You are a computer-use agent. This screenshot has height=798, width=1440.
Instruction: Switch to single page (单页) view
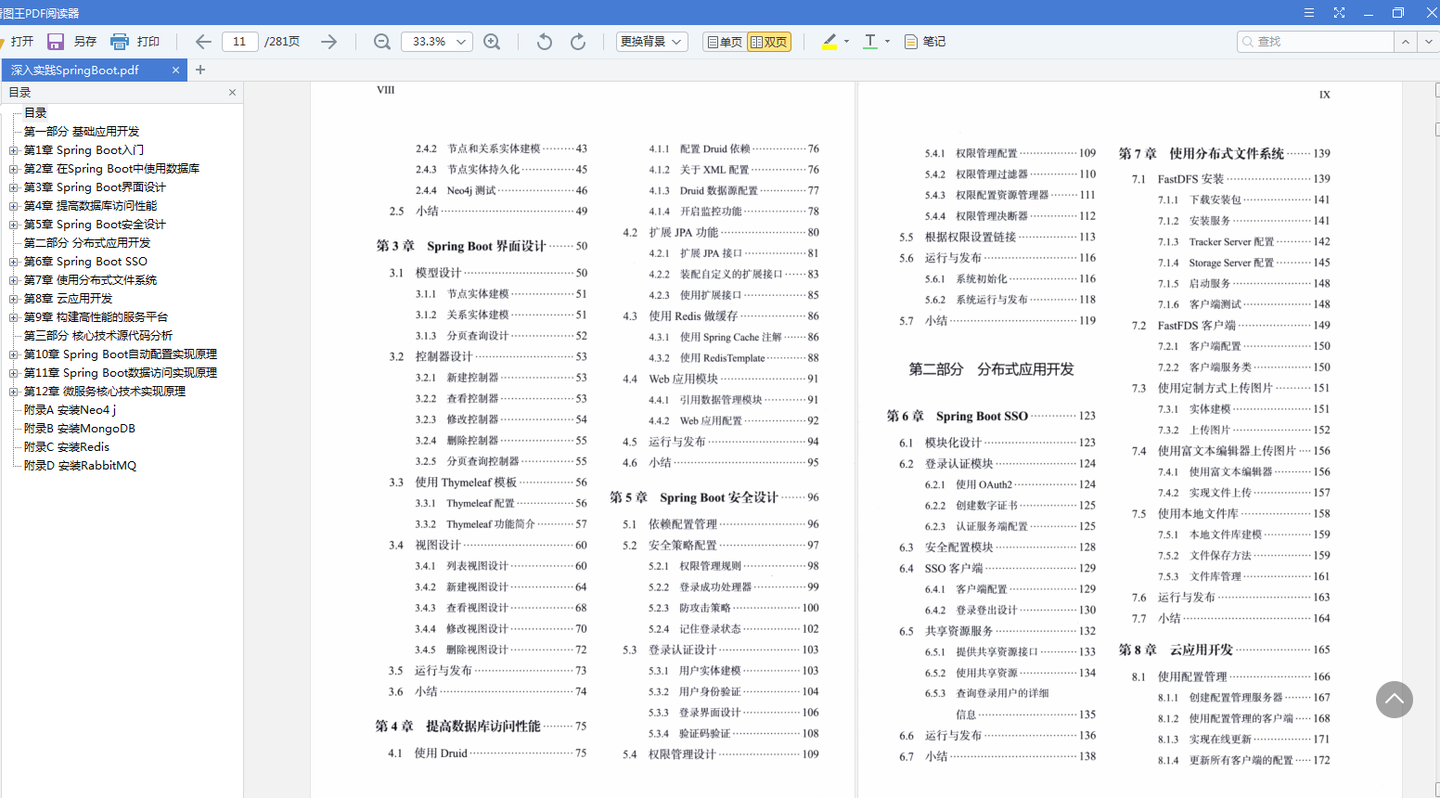pyautogui.click(x=724, y=42)
